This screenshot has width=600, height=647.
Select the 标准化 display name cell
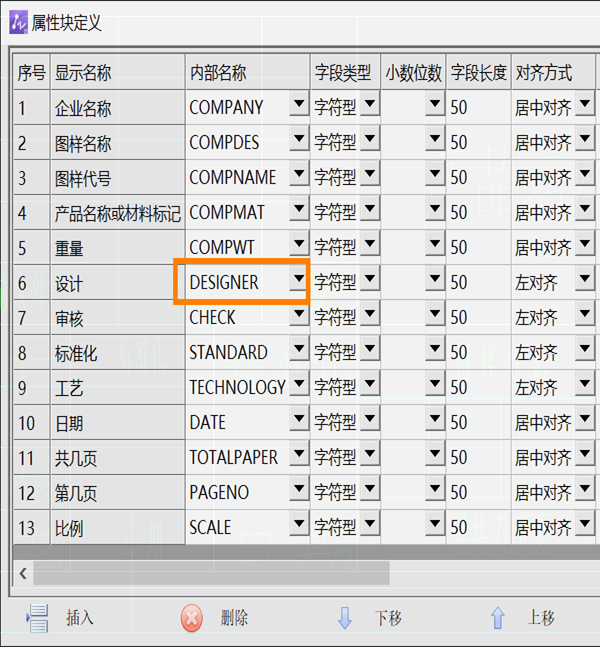[x=118, y=353]
